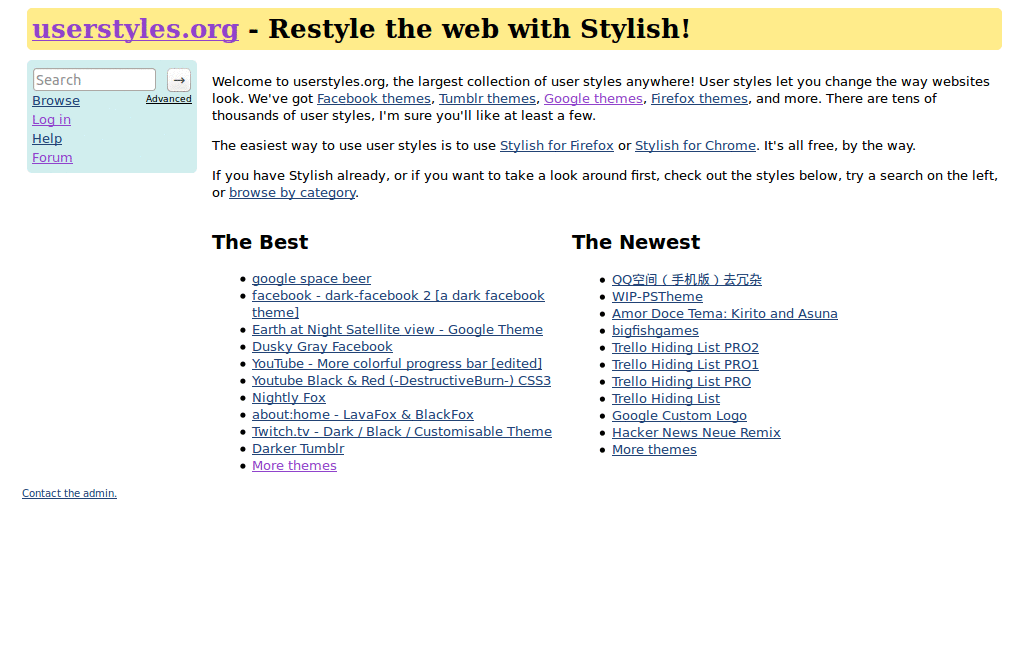The height and width of the screenshot is (645, 1024).
Task: Open WIP-PSTheme link
Action: pos(657,296)
